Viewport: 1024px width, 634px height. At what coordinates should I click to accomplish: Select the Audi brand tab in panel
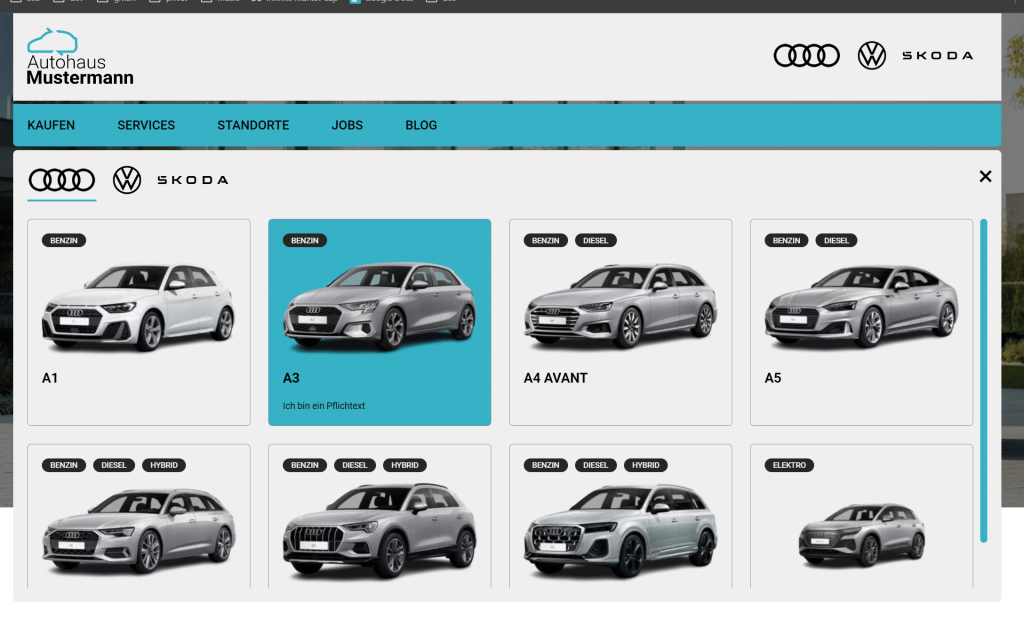click(x=62, y=180)
